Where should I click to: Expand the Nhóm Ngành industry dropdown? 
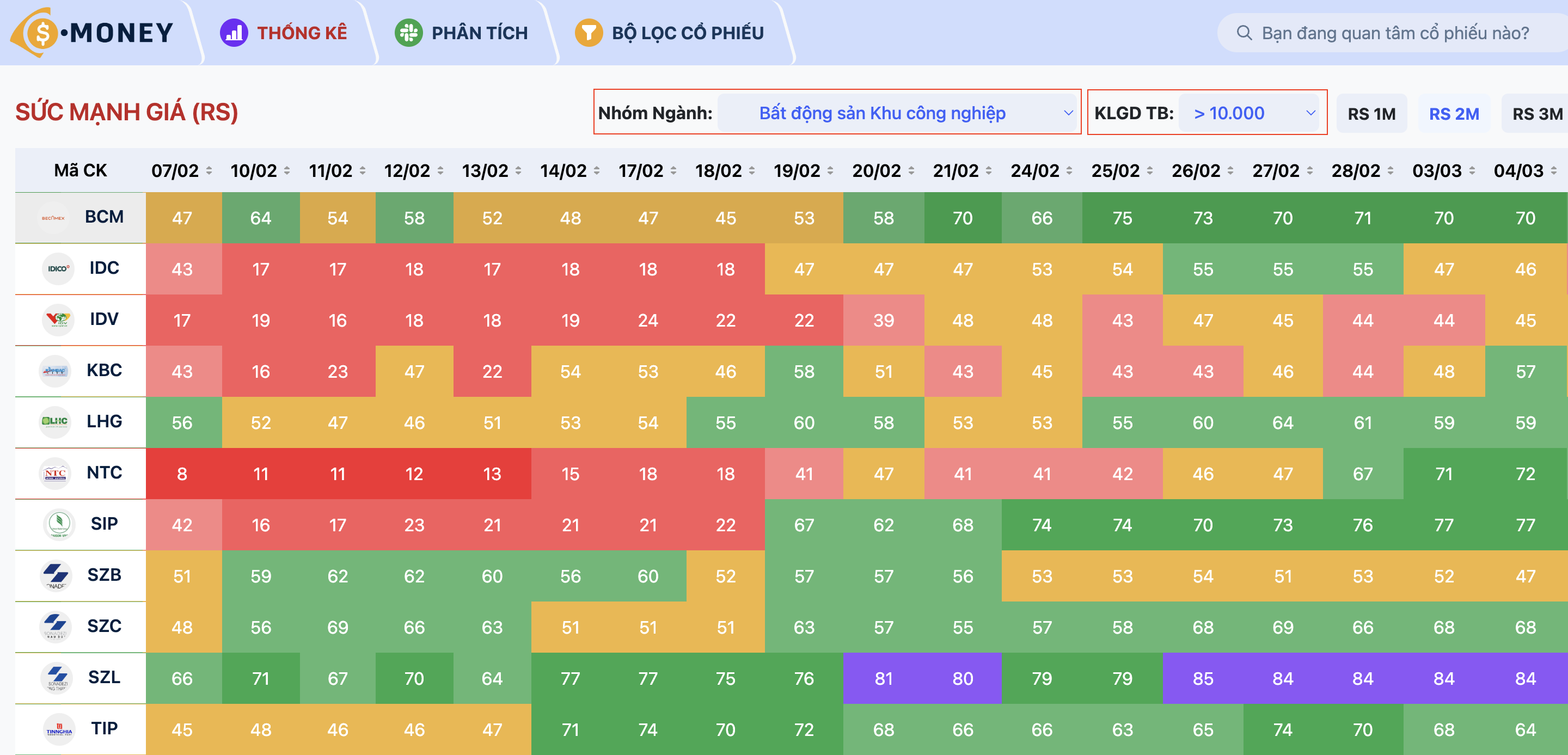tap(898, 113)
